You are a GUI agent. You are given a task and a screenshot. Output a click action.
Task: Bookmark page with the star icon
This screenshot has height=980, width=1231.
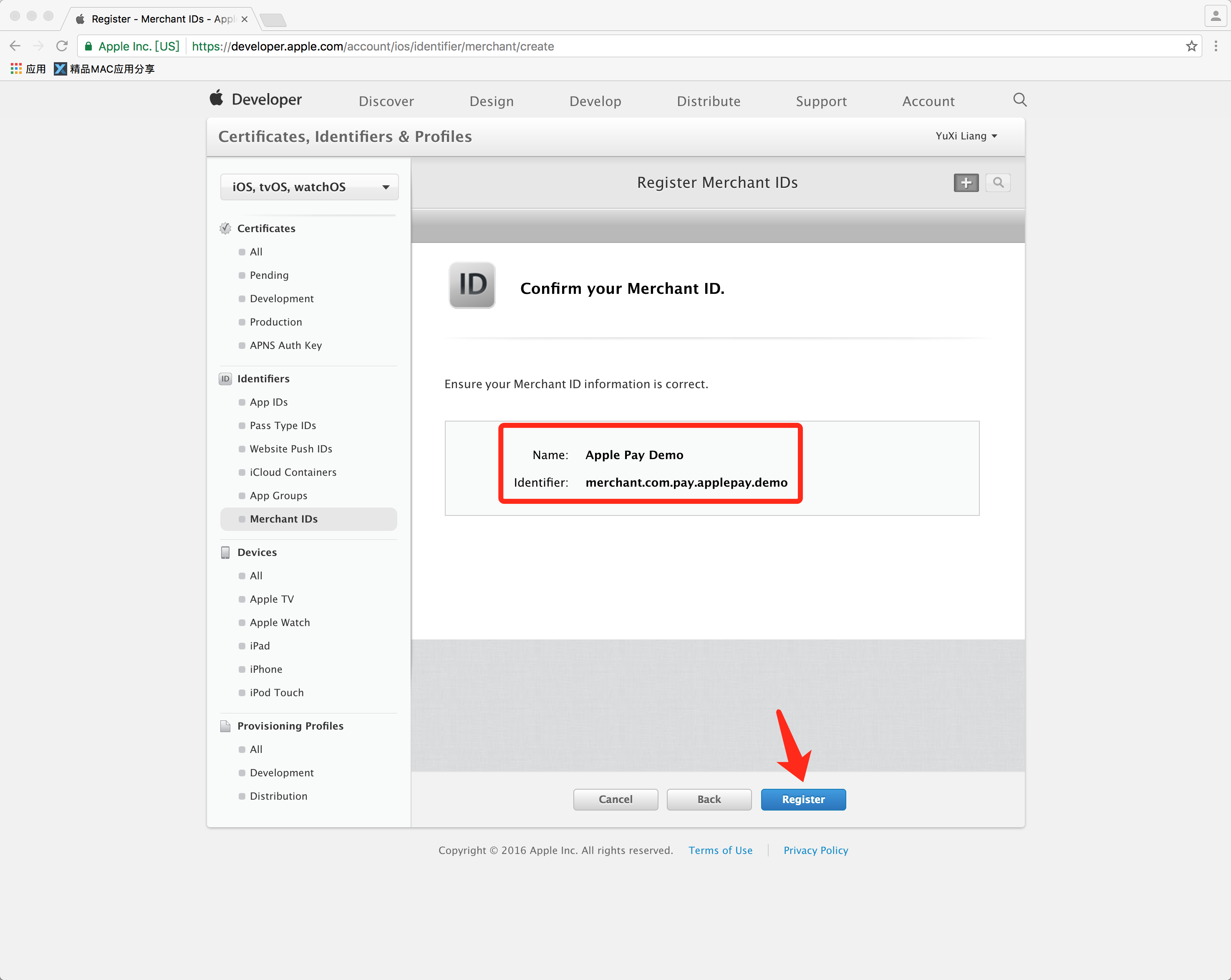pos(1191,46)
